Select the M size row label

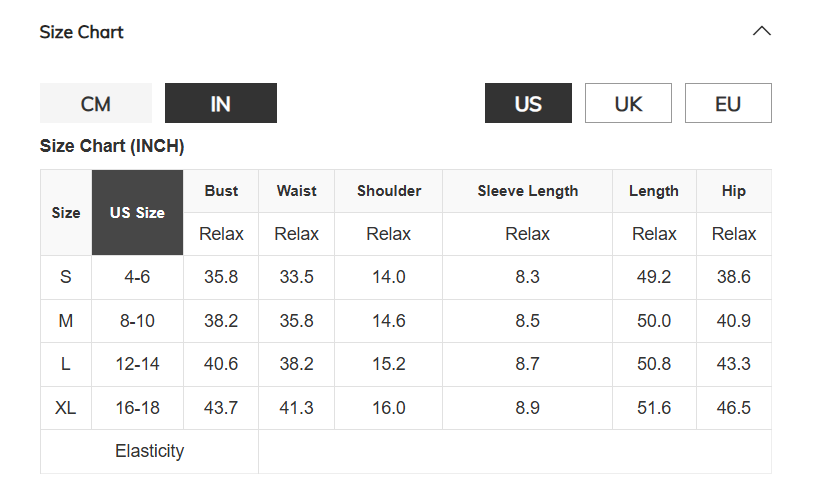tap(66, 321)
